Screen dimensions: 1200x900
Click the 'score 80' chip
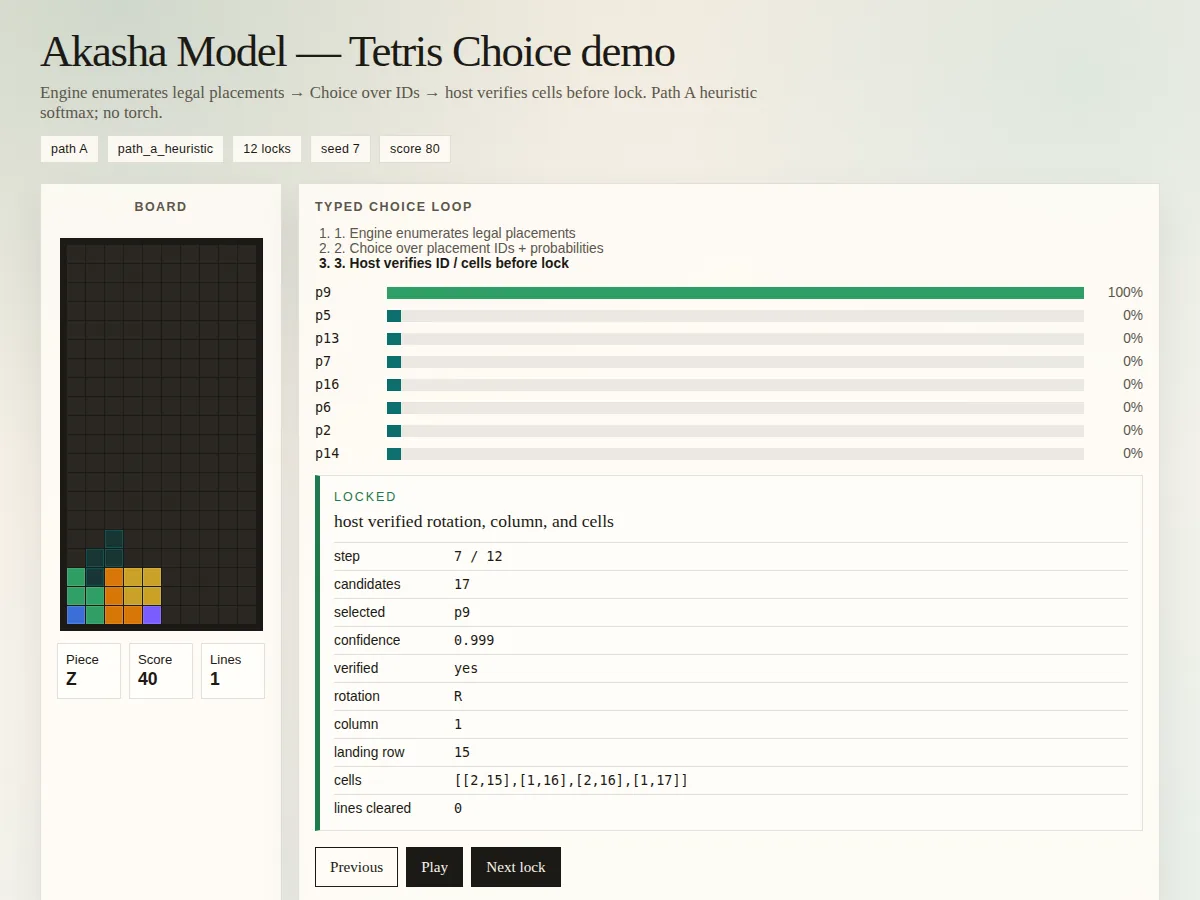pos(415,149)
